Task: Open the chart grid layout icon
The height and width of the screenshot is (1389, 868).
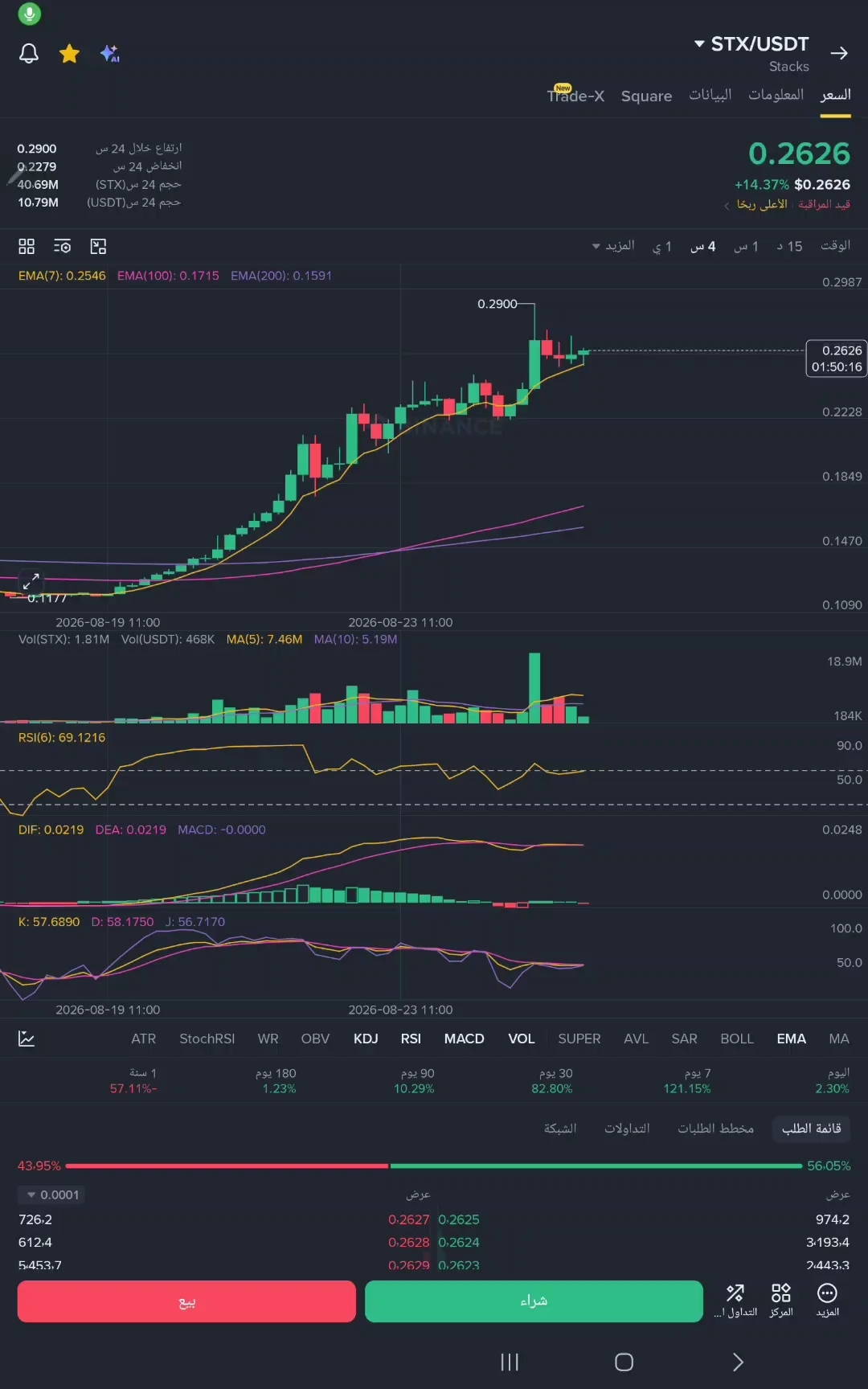Action: (x=27, y=246)
